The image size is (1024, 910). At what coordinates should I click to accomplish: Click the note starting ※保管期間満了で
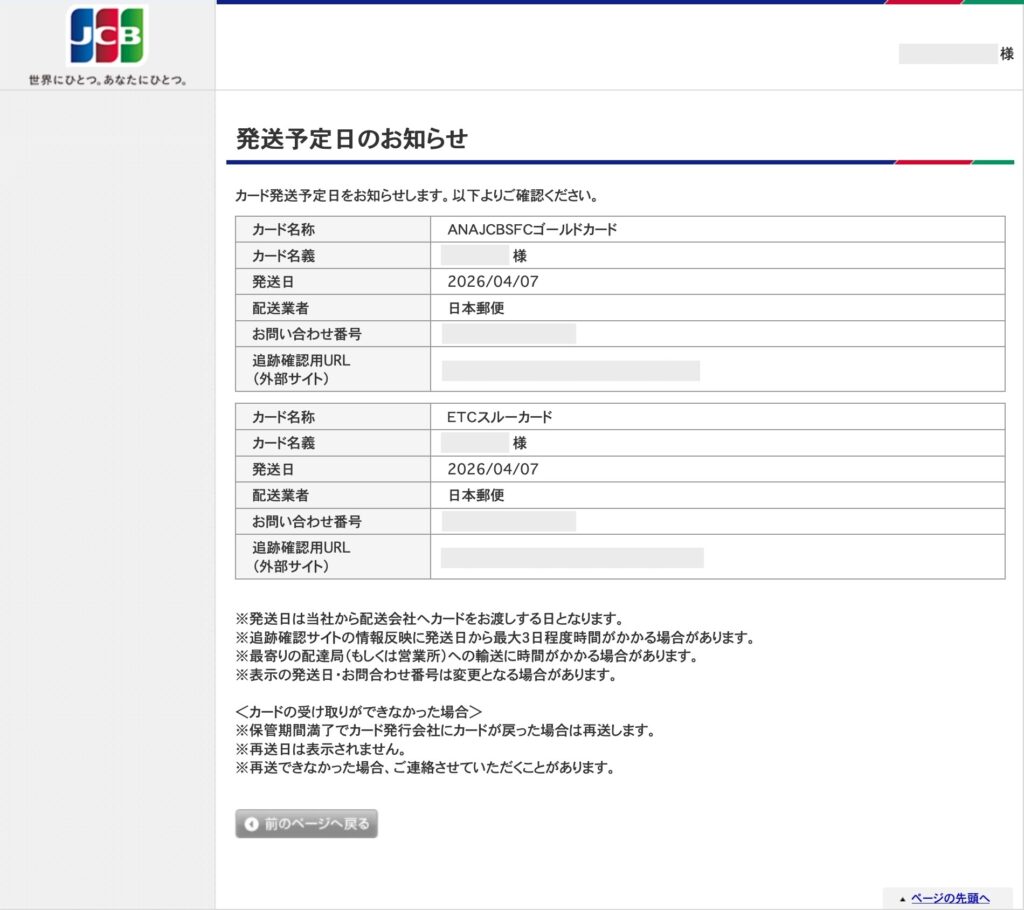(x=445, y=730)
